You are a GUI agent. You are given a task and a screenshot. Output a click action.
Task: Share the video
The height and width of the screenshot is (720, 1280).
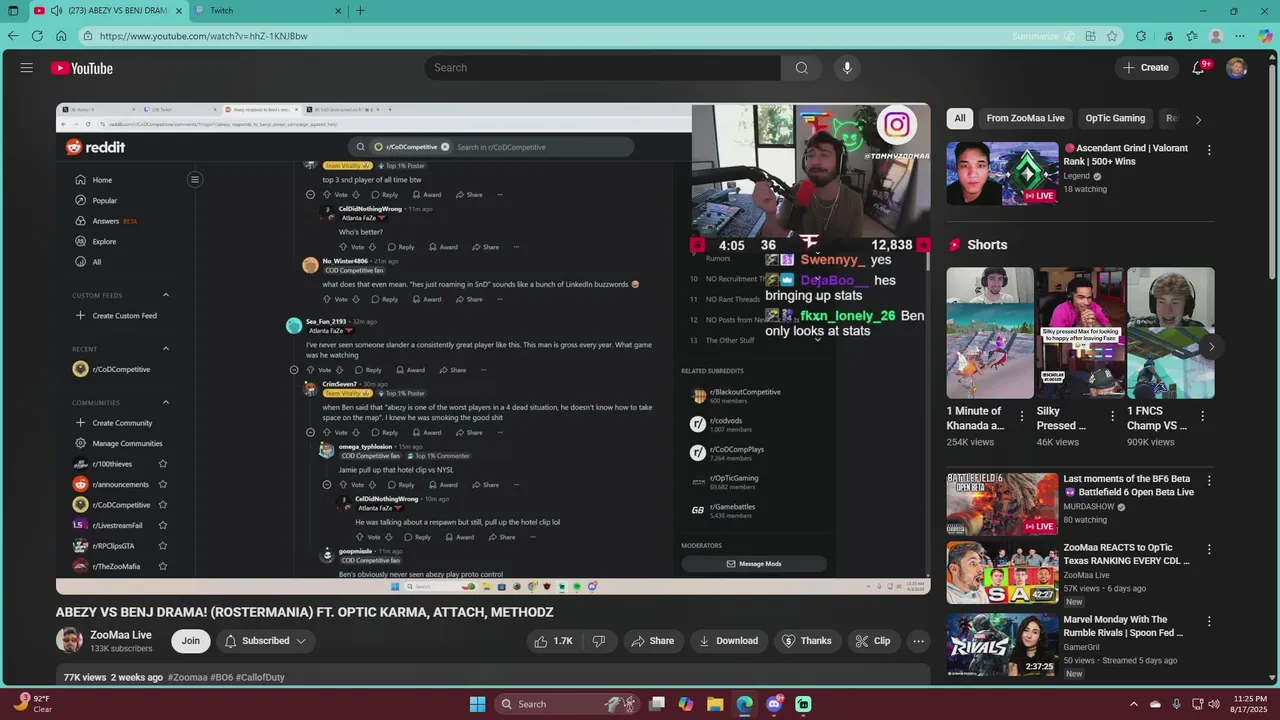pos(651,641)
